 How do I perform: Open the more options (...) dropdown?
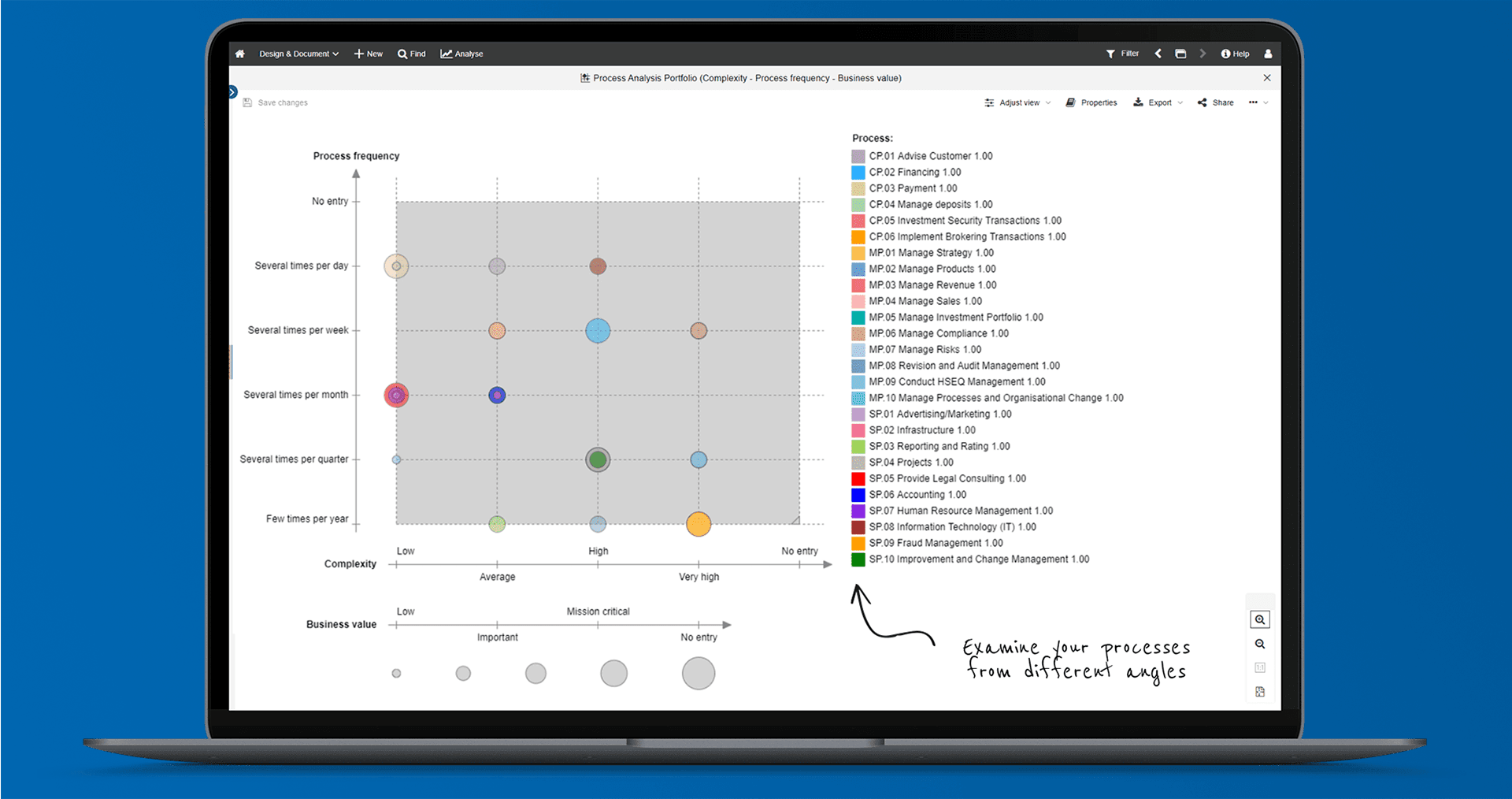(x=1256, y=102)
